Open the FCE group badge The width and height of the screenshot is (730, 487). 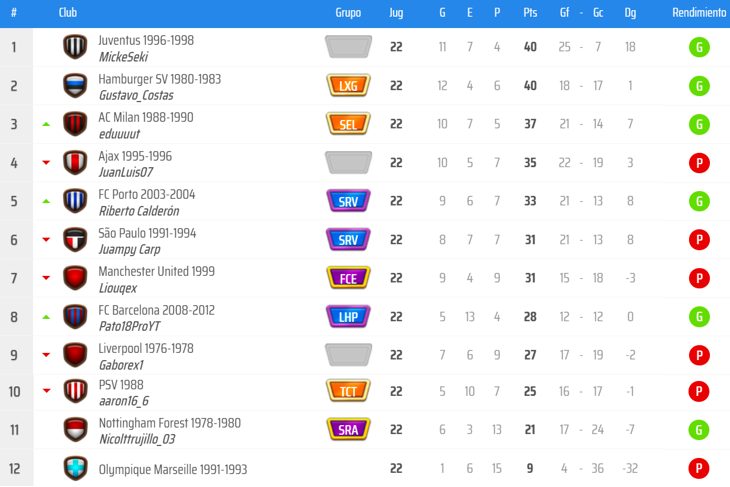[x=348, y=278]
